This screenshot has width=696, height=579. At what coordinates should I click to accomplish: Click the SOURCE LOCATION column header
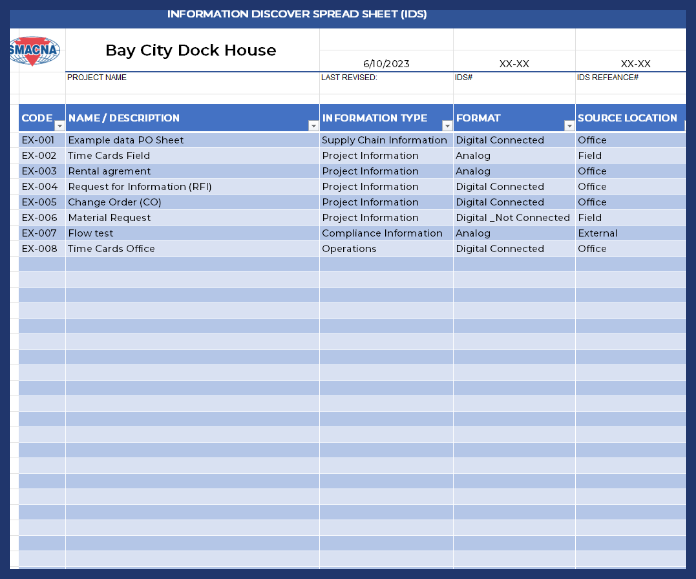pos(631,118)
